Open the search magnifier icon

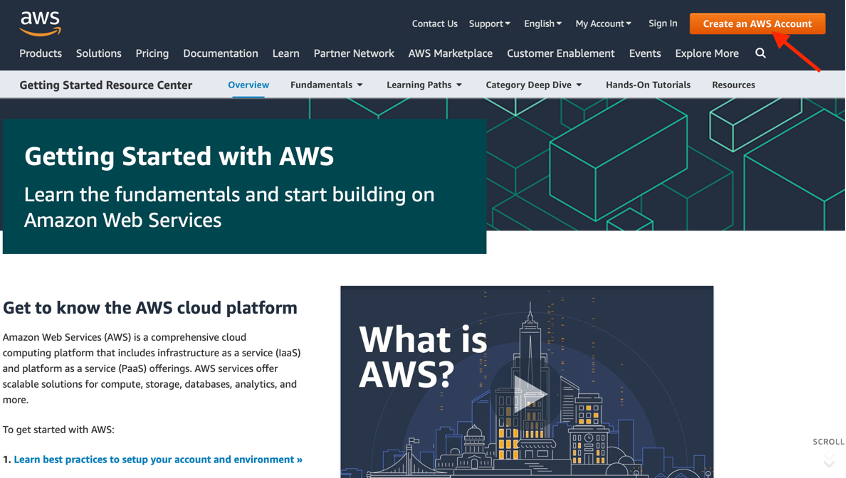(760, 53)
